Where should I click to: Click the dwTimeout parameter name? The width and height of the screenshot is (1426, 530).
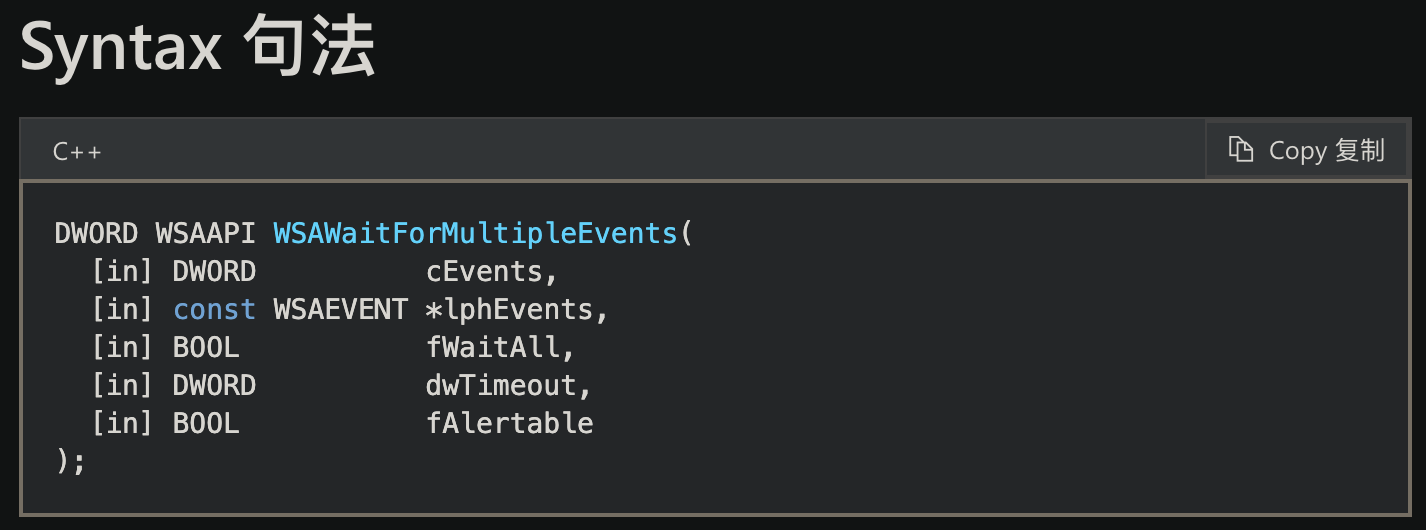pyautogui.click(x=508, y=386)
